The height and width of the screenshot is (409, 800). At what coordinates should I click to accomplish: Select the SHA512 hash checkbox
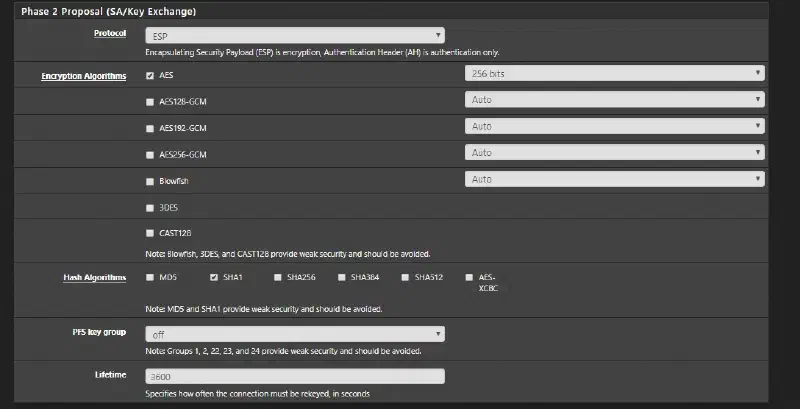(x=405, y=277)
